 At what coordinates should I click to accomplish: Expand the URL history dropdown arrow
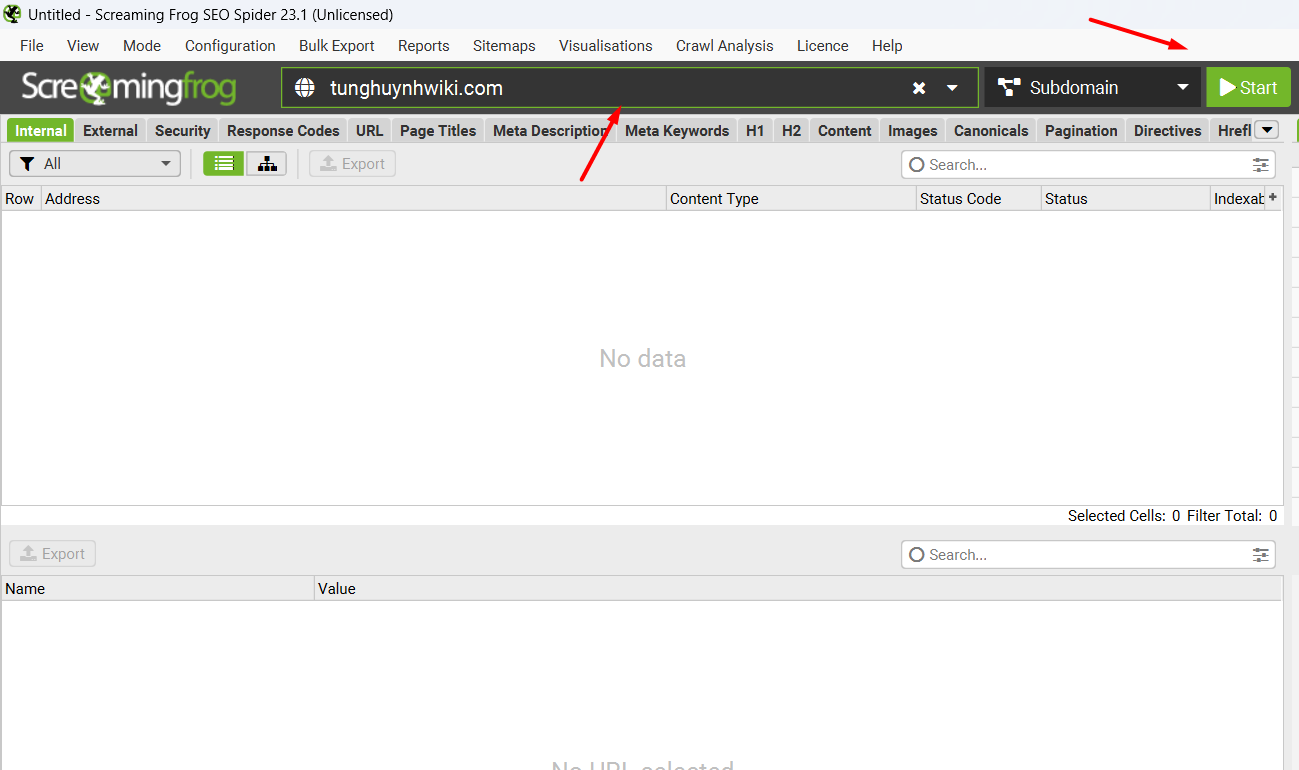[953, 88]
